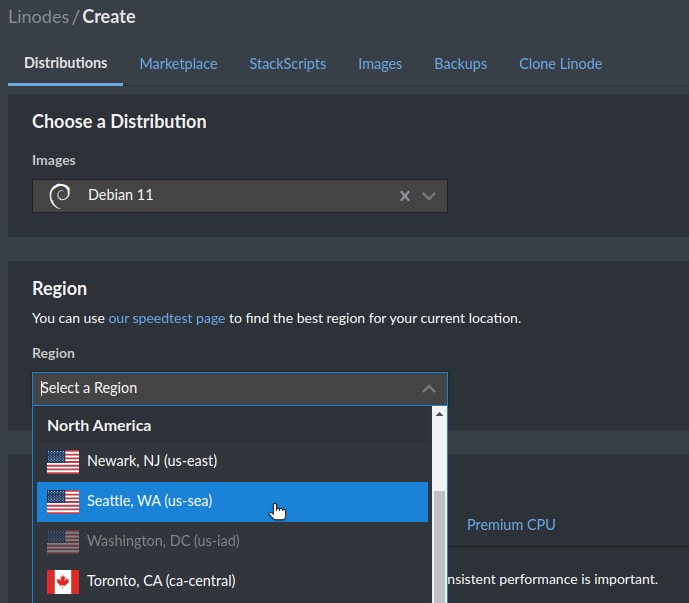The image size is (689, 603).
Task: Click the Debian 11 images select box
Action: coord(240,196)
